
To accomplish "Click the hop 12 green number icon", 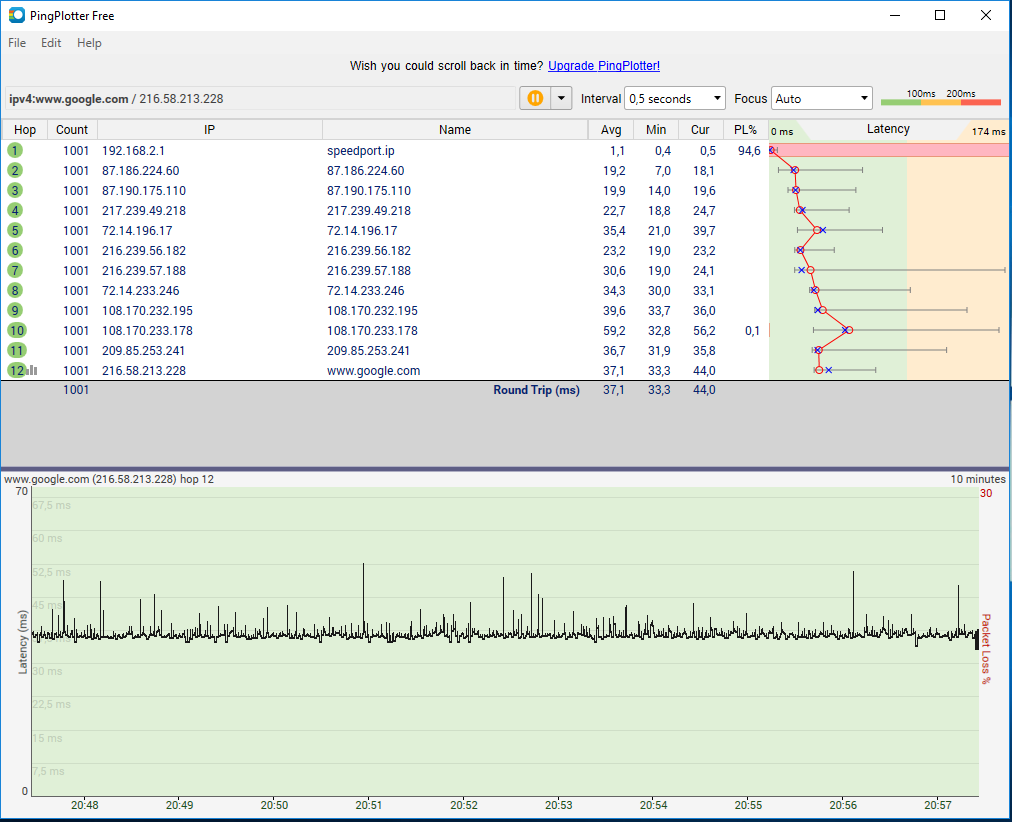I will (x=16, y=370).
